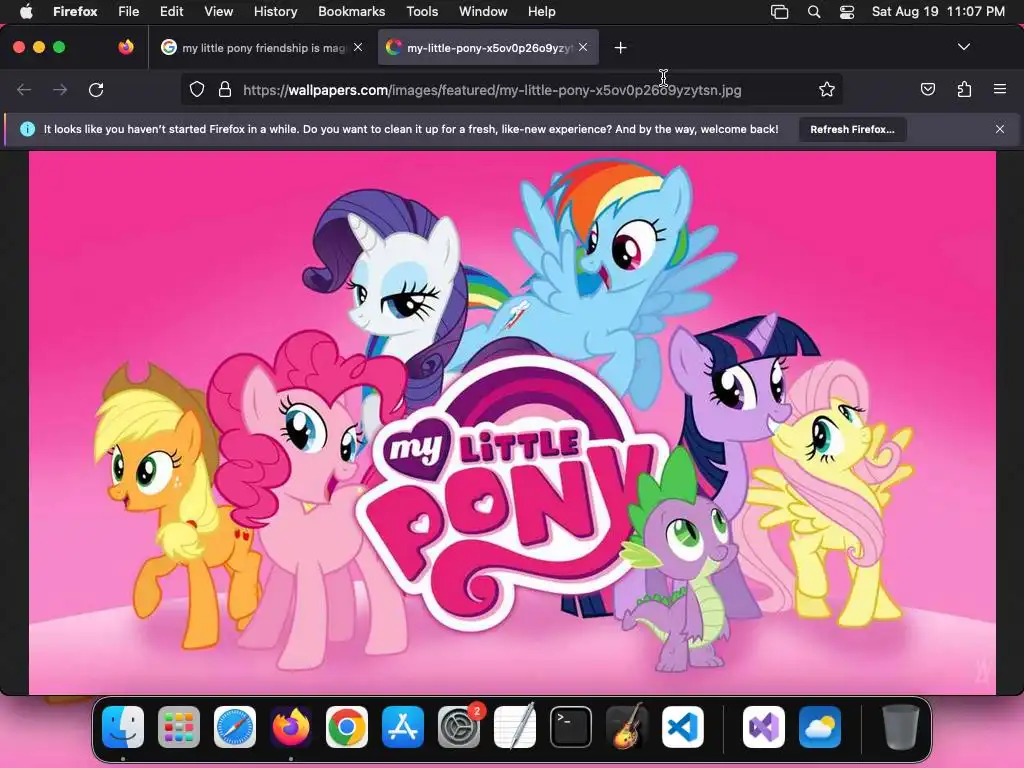
Task: Click the Stage Manager menu bar icon
Action: click(x=779, y=12)
